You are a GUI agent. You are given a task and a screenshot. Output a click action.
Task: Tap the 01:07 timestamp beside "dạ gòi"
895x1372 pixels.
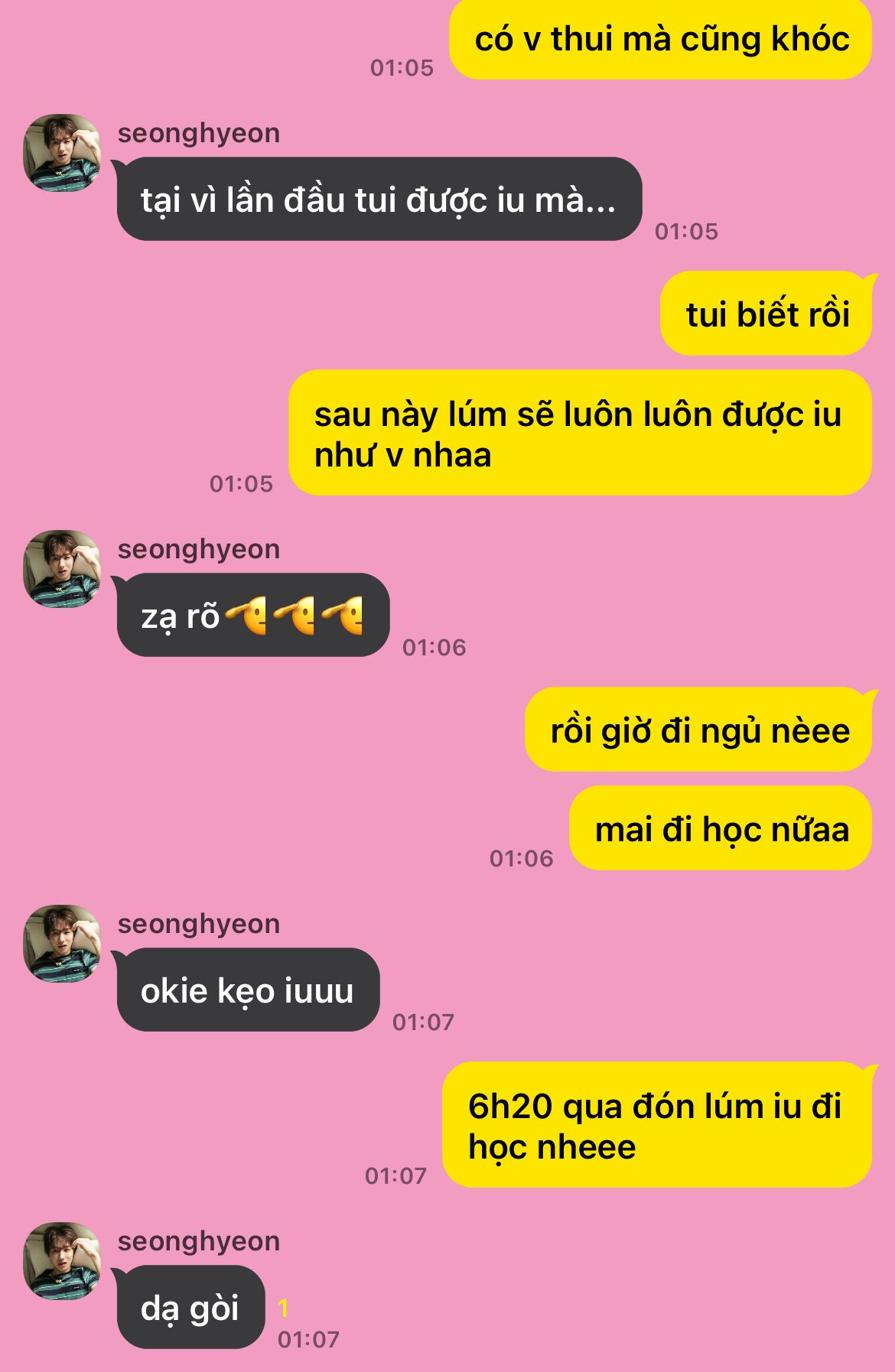coord(308,1339)
